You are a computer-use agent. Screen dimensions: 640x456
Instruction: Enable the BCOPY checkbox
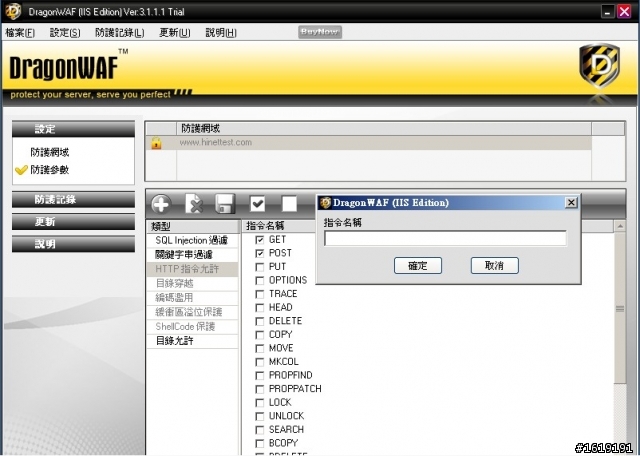coord(260,443)
